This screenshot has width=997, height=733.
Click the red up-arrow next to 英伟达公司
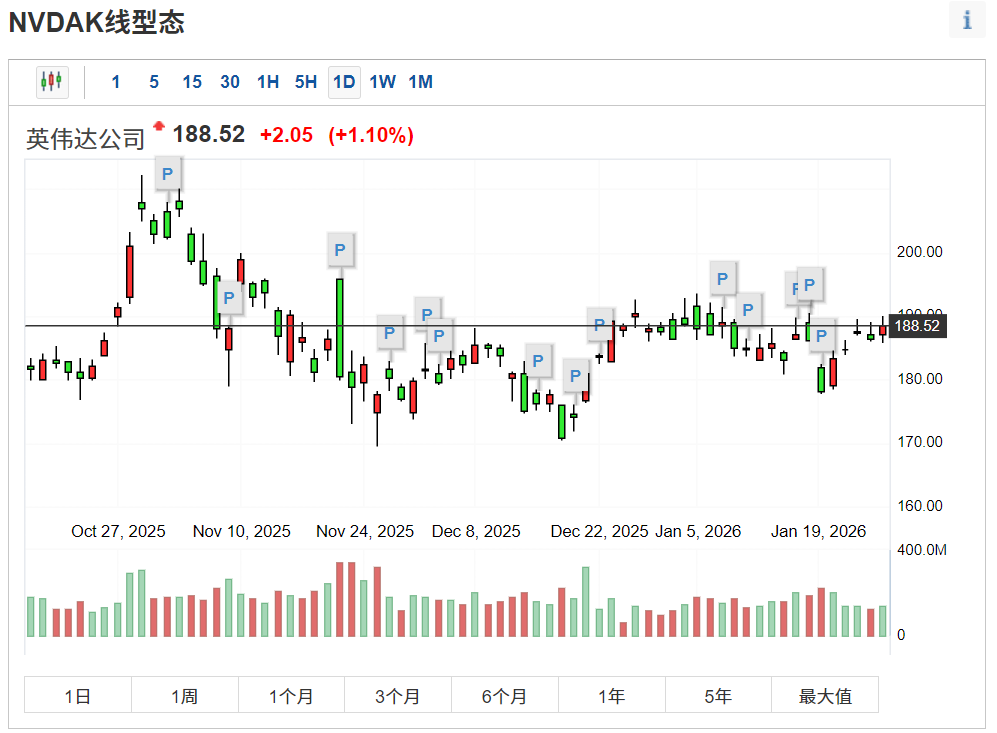point(158,127)
